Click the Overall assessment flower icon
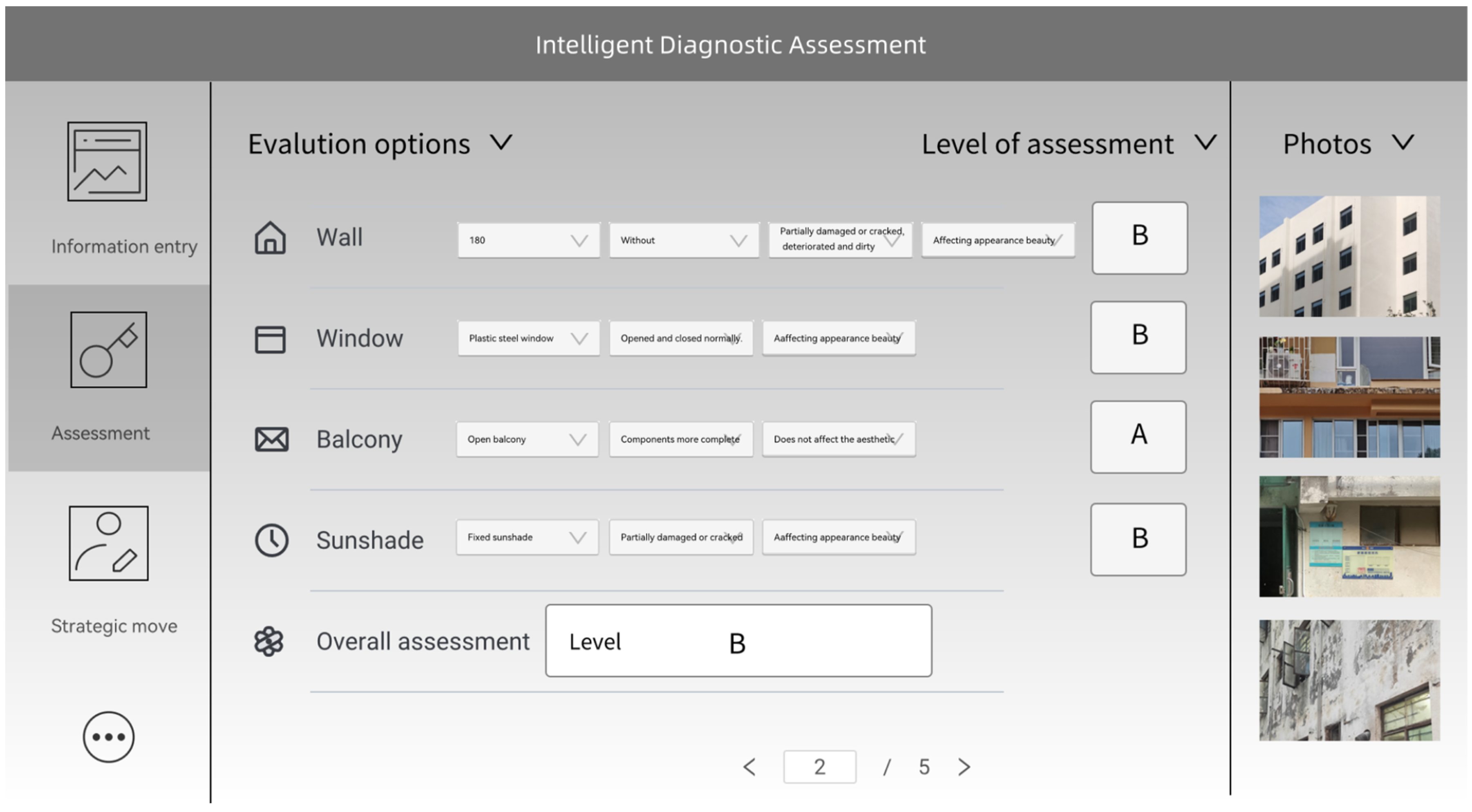Screen dimensions: 1472x812 268,642
